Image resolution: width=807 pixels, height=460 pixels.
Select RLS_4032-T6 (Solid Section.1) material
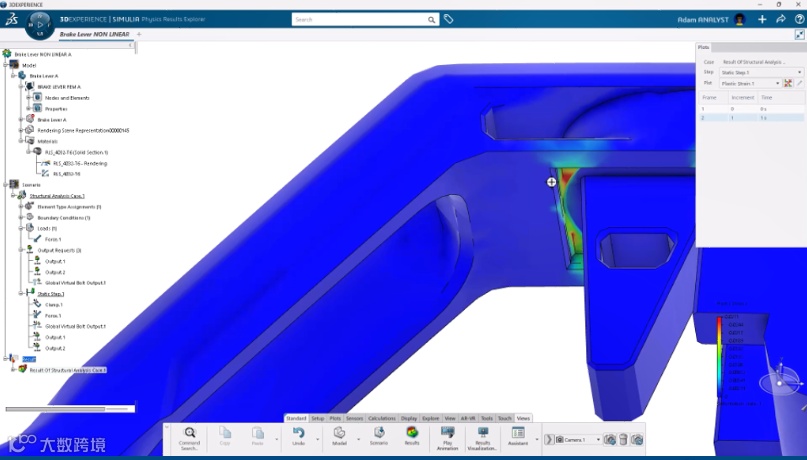click(x=76, y=152)
